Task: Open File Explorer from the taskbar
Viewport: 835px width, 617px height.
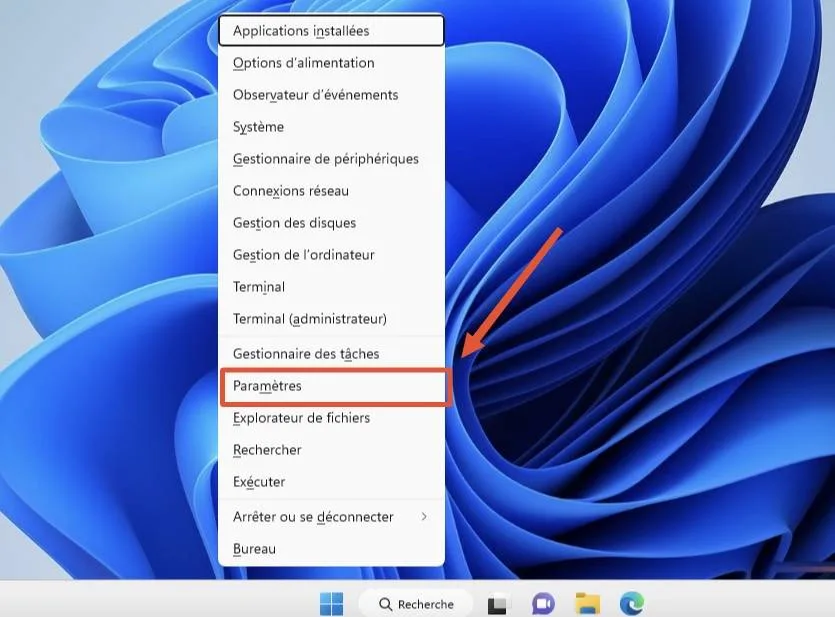Action: click(x=587, y=604)
